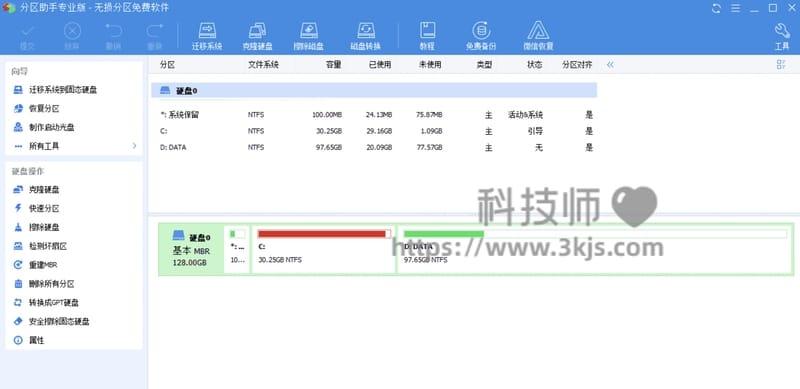Sort by the 分区 column header
The height and width of the screenshot is (389, 800).
pyautogui.click(x=167, y=65)
